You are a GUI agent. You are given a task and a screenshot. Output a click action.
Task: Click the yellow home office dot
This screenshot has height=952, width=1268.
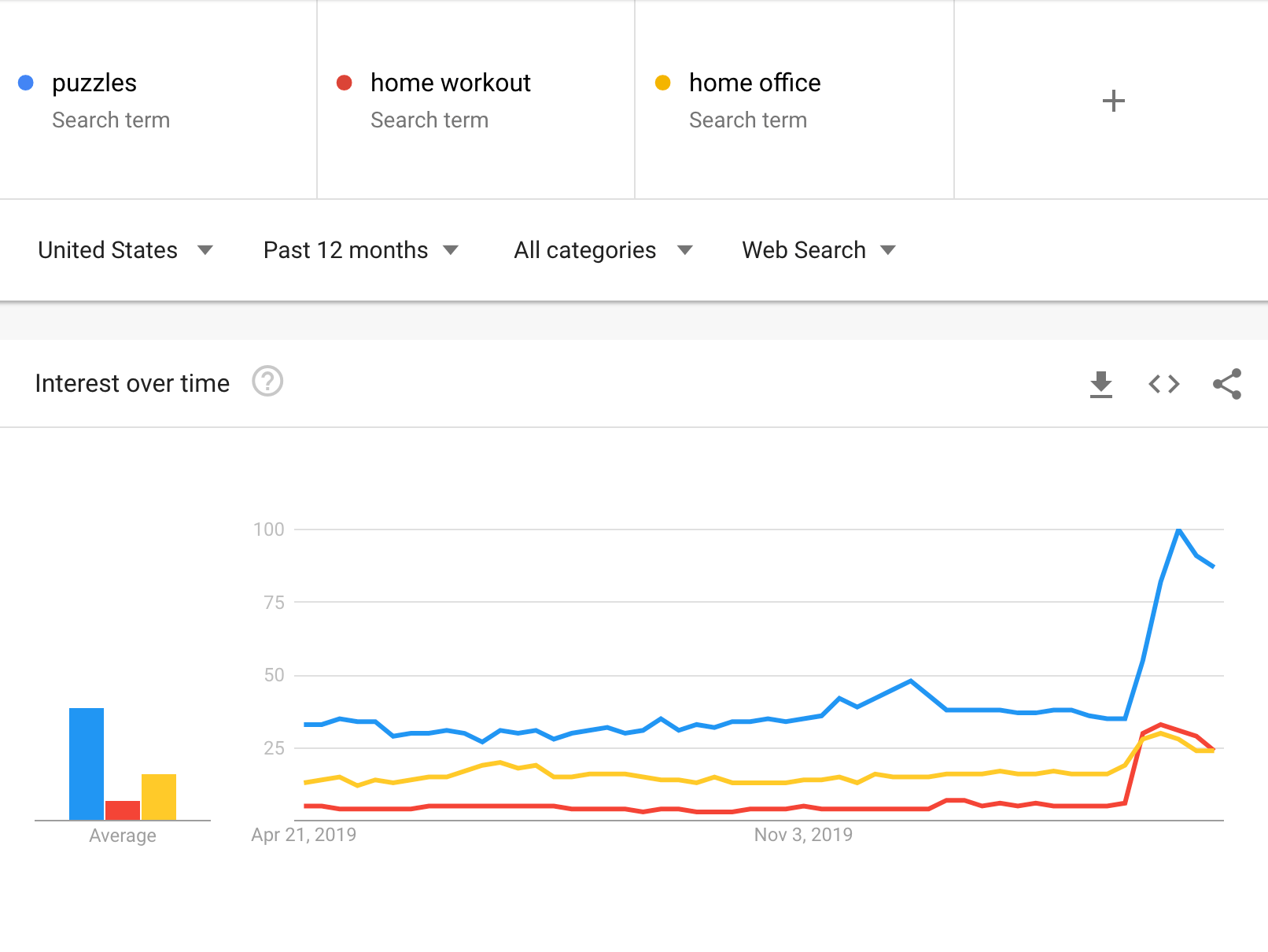click(663, 83)
